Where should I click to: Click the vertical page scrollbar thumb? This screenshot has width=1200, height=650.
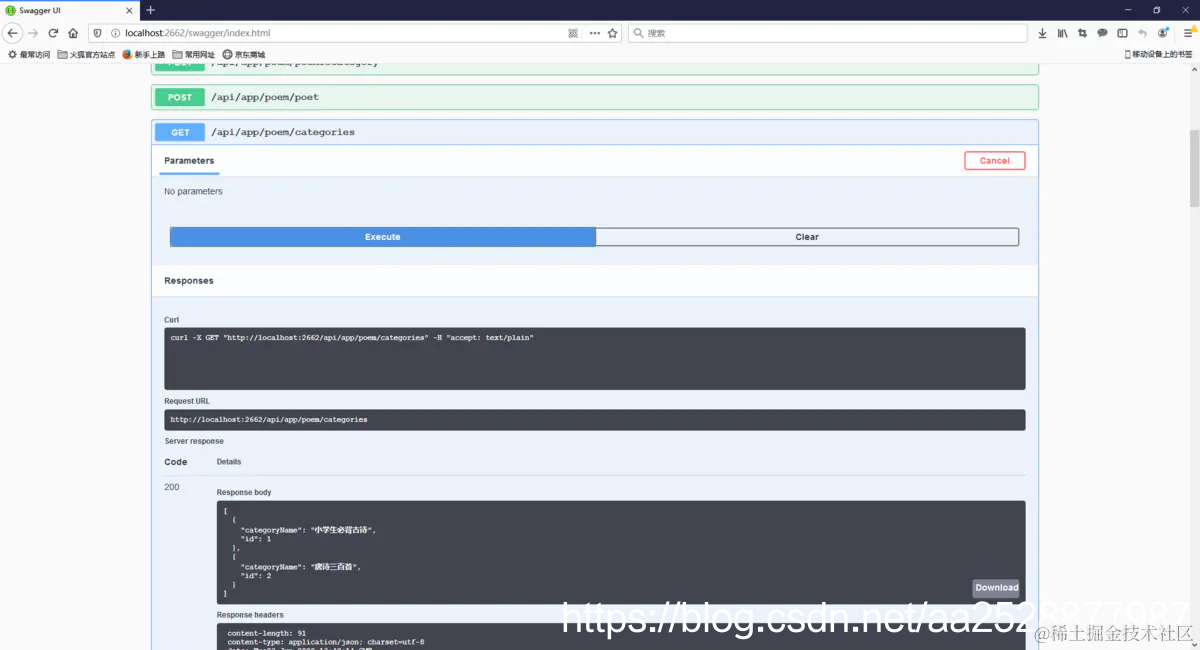[1194, 167]
